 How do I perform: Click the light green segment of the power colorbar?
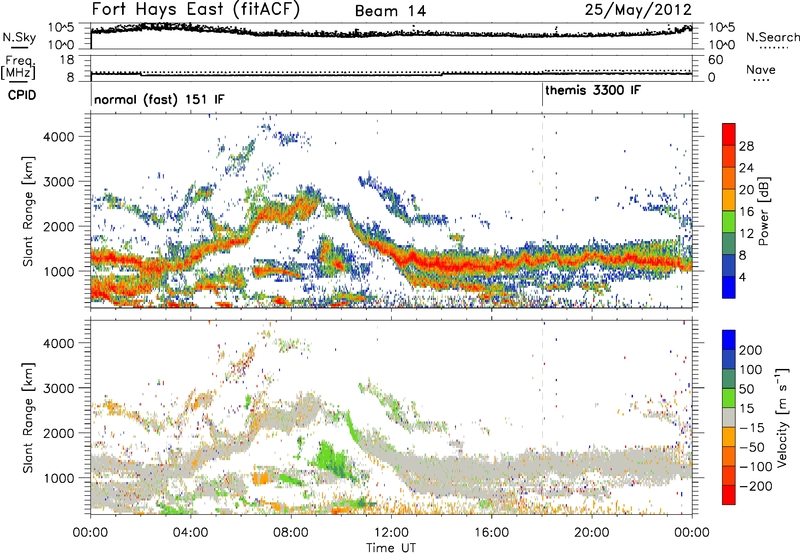729,221
